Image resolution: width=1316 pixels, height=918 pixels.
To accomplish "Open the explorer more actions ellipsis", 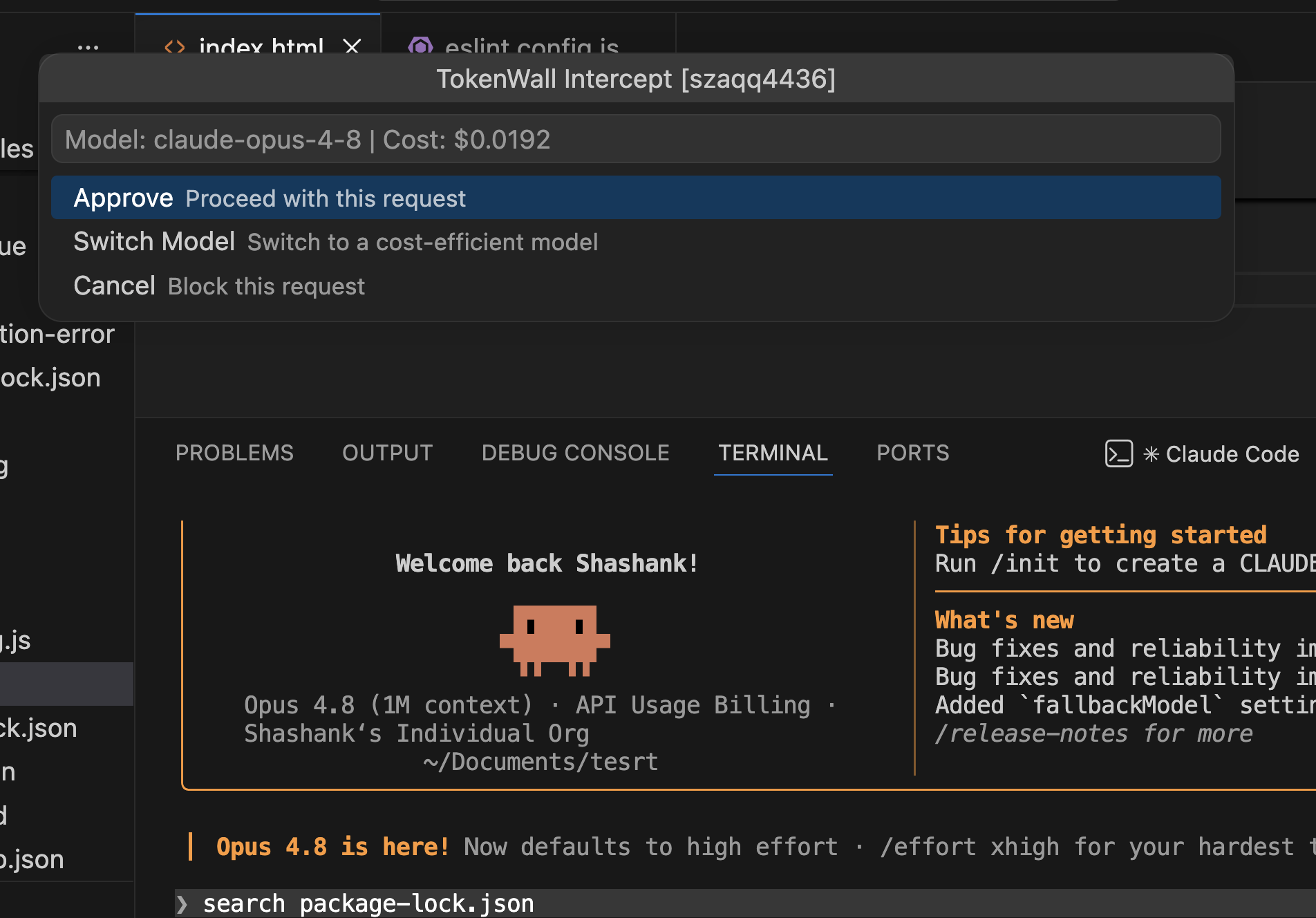I will coord(88,48).
